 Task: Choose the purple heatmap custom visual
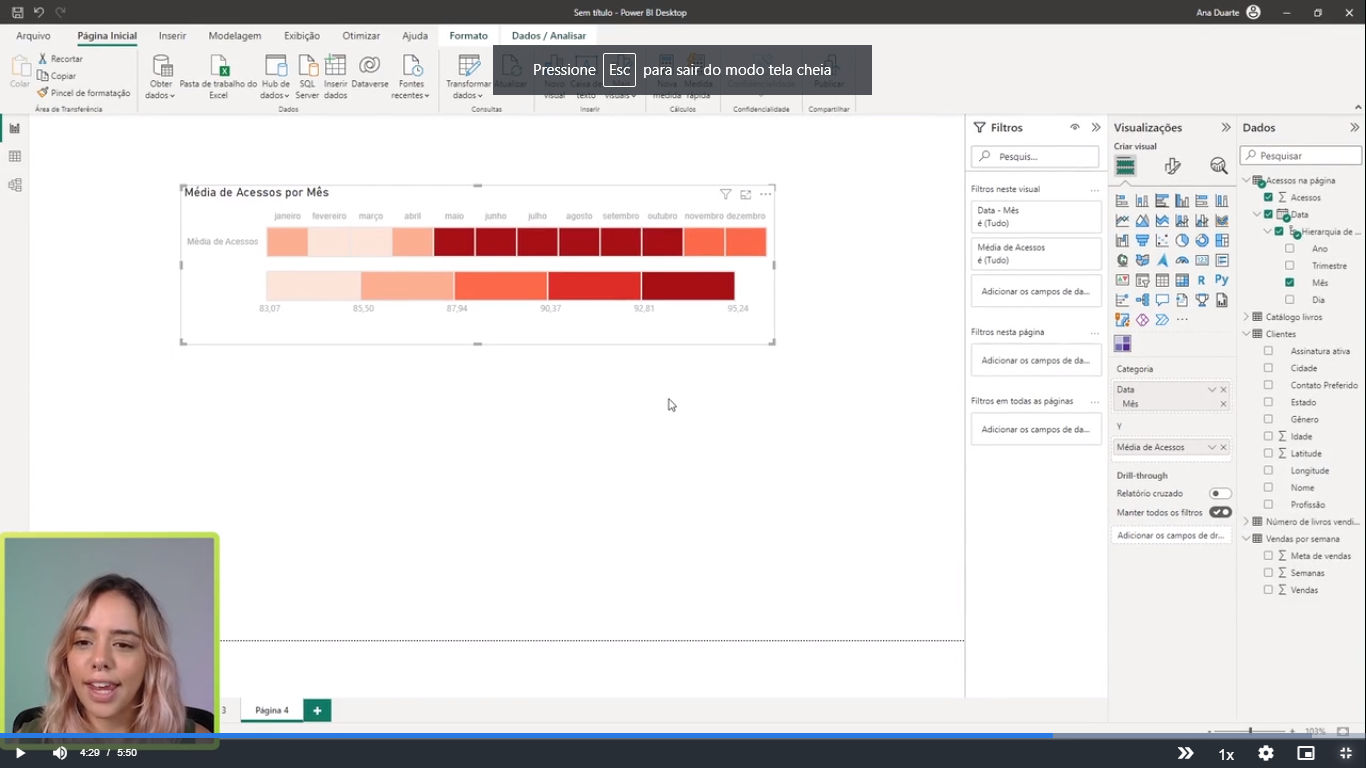(x=1123, y=344)
